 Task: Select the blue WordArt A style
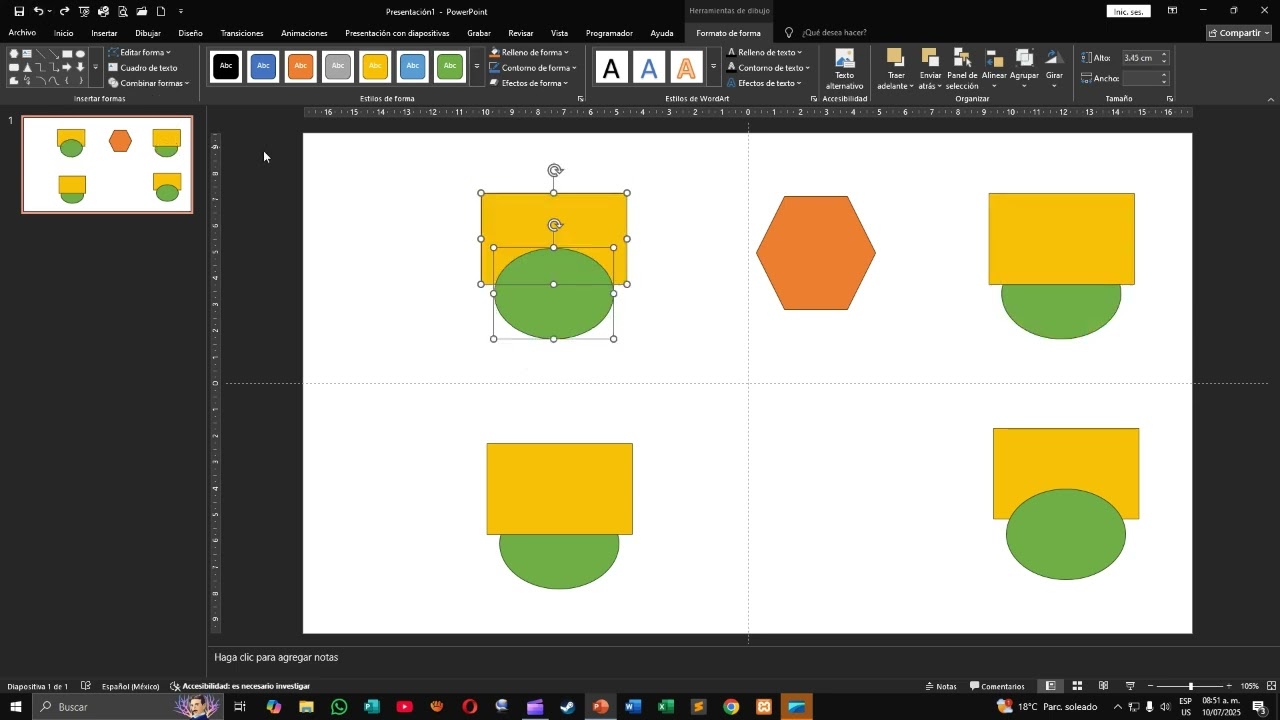click(x=649, y=68)
